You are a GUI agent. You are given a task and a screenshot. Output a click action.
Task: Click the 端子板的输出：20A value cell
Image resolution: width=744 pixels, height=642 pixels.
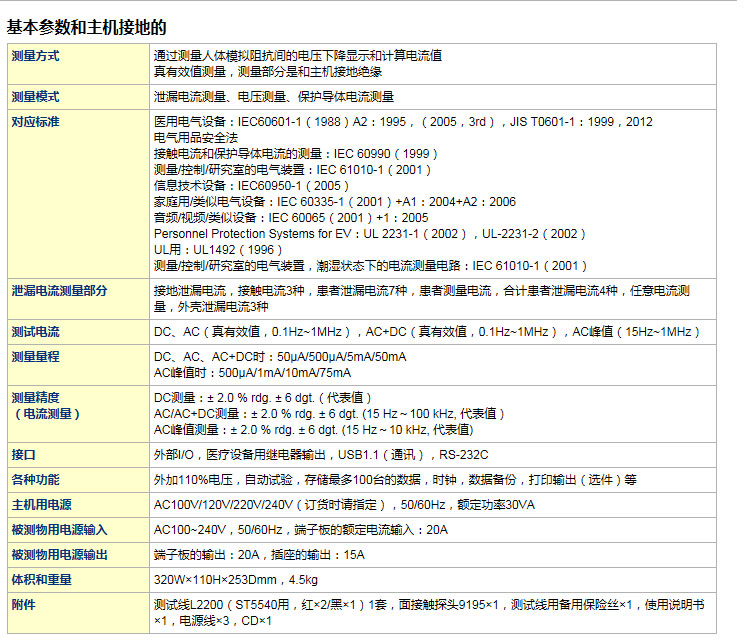[260, 554]
